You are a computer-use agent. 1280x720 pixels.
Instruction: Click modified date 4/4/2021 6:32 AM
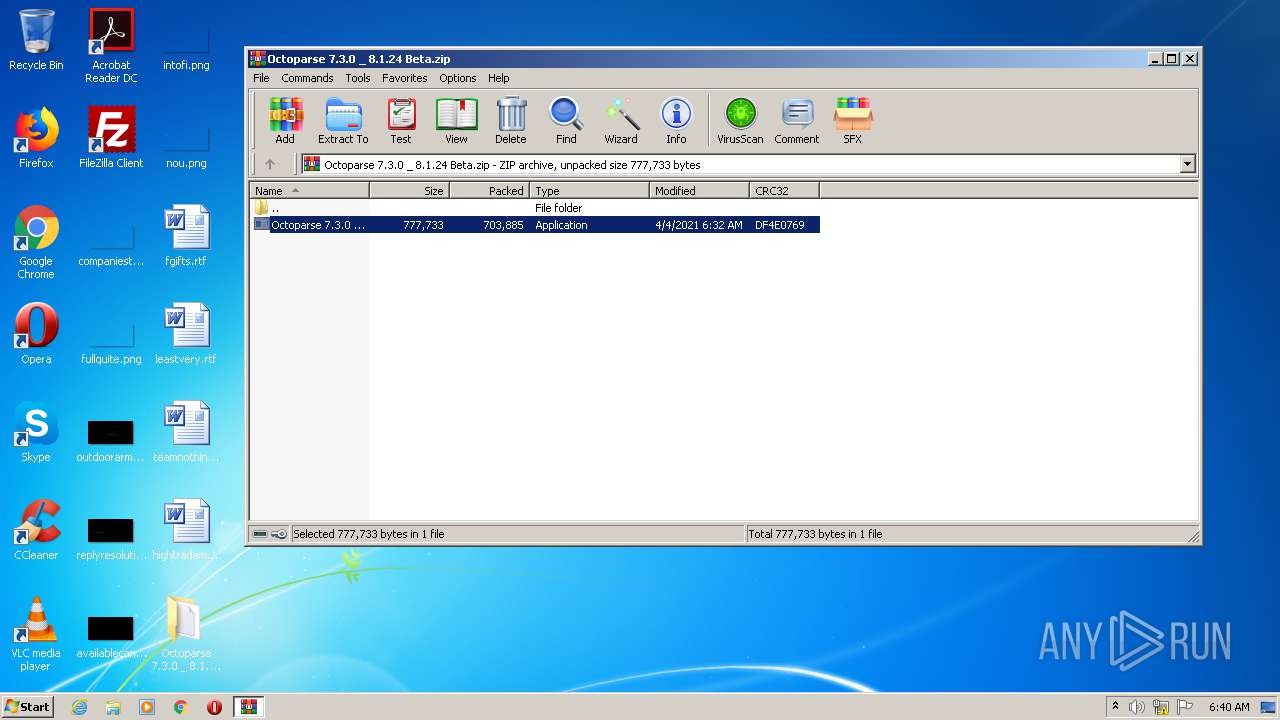[x=699, y=225]
